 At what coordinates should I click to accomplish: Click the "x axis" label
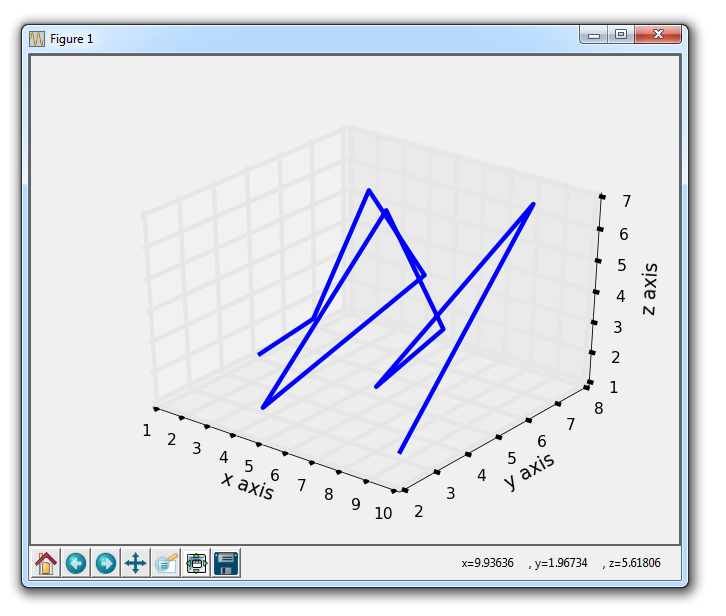click(247, 487)
